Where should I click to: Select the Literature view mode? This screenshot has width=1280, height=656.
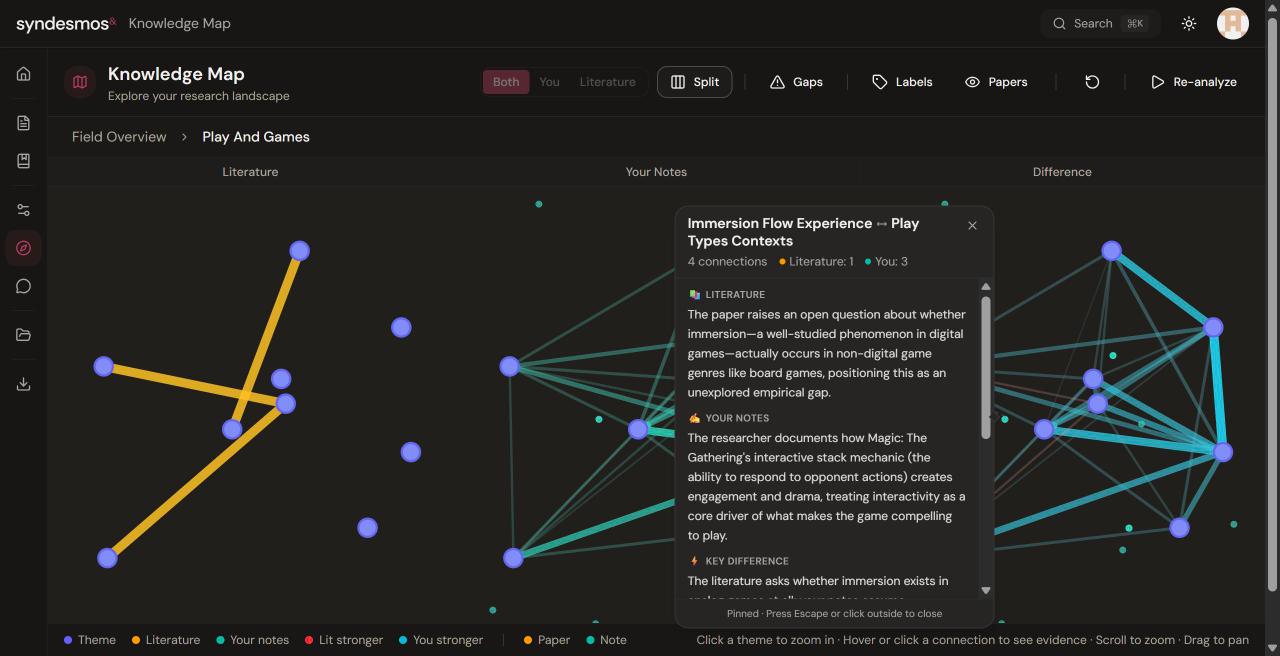[607, 82]
